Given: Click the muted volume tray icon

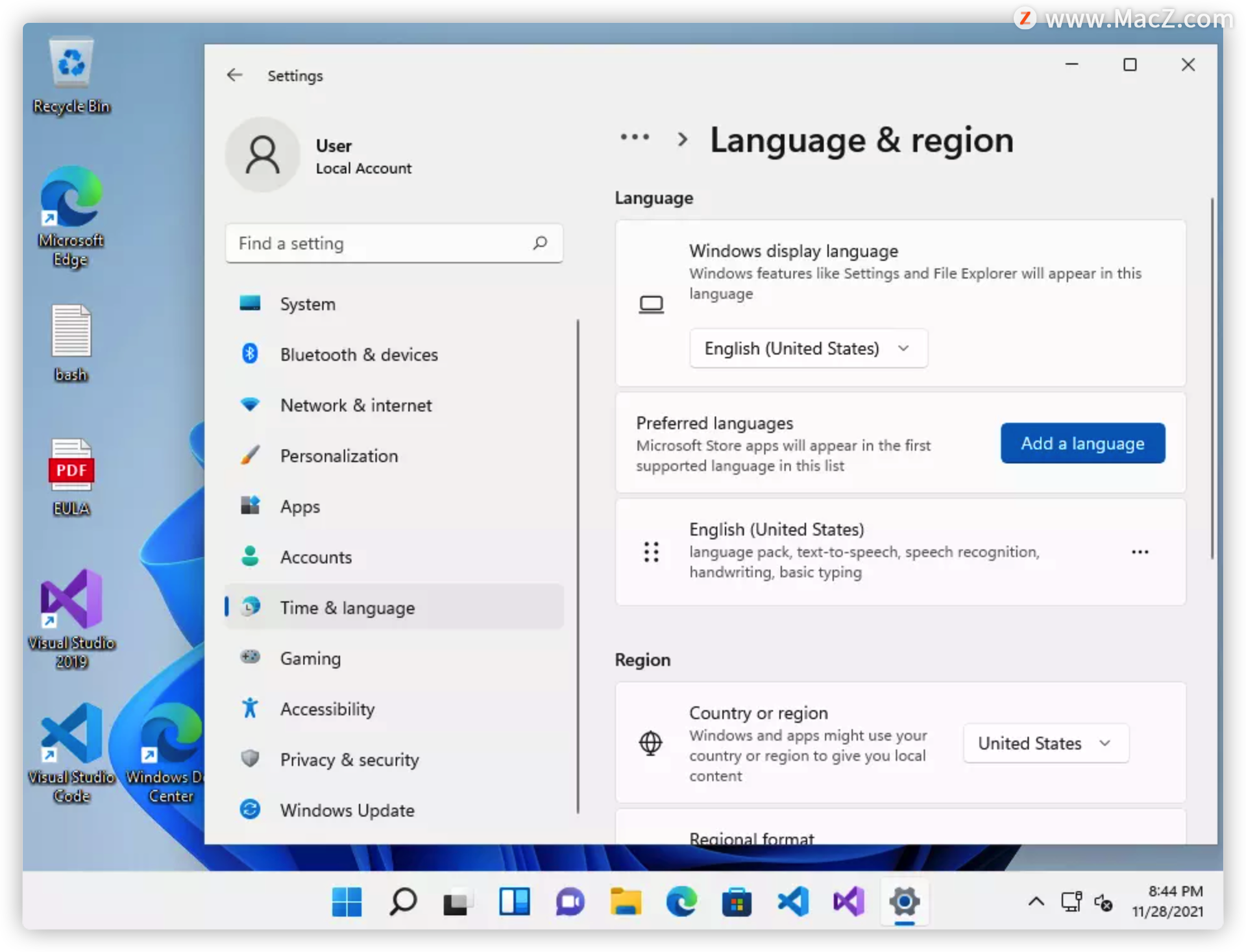Looking at the screenshot, I should 1103,902.
